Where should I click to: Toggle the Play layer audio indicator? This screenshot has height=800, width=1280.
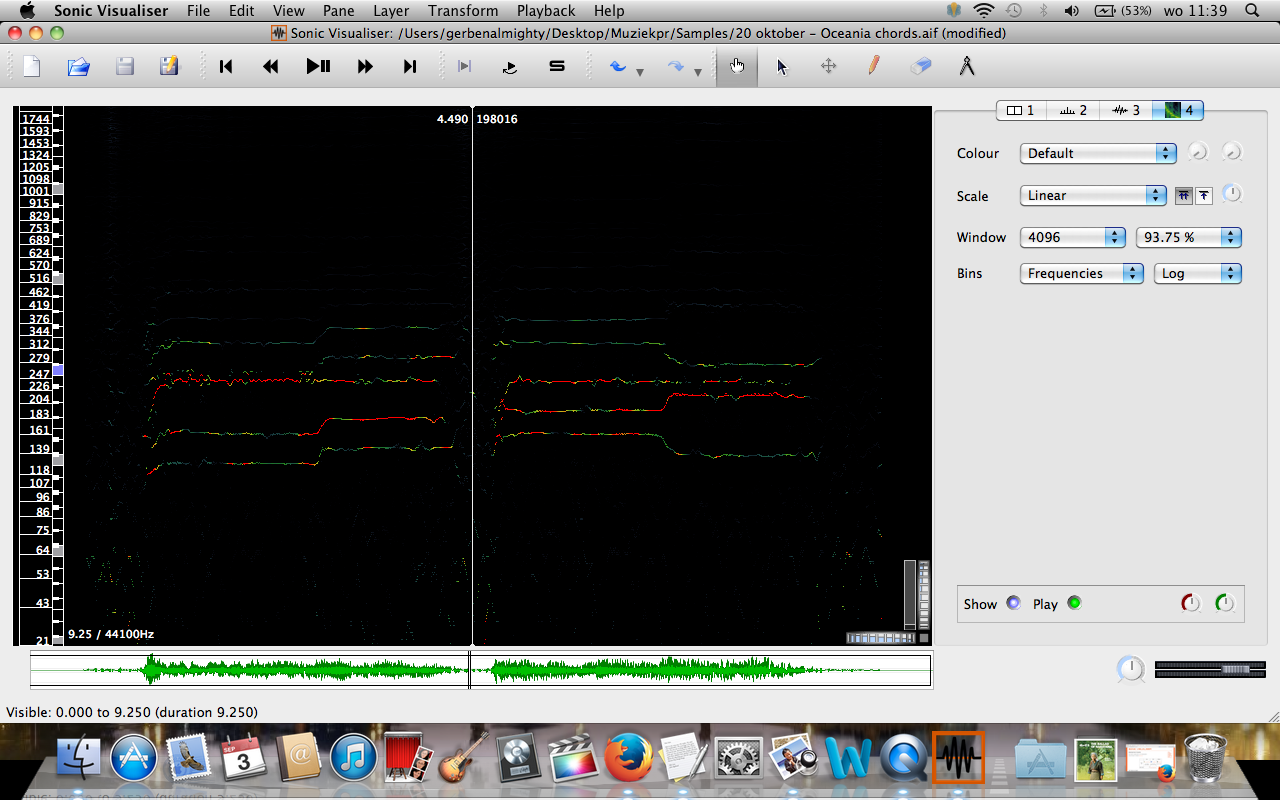coord(1074,603)
